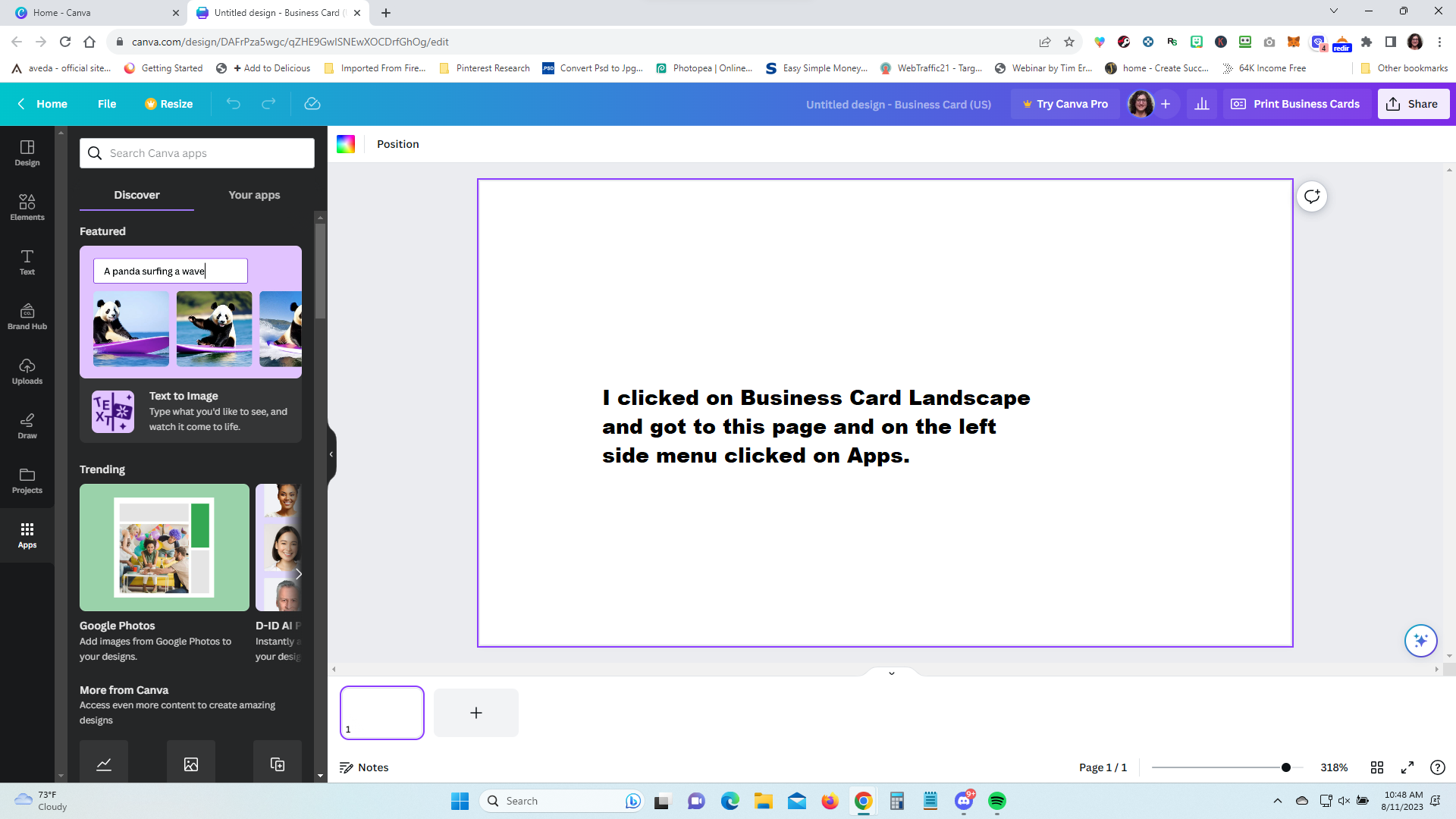This screenshot has width=1456, height=819.
Task: Open browser tab search dropdown
Action: (1334, 11)
